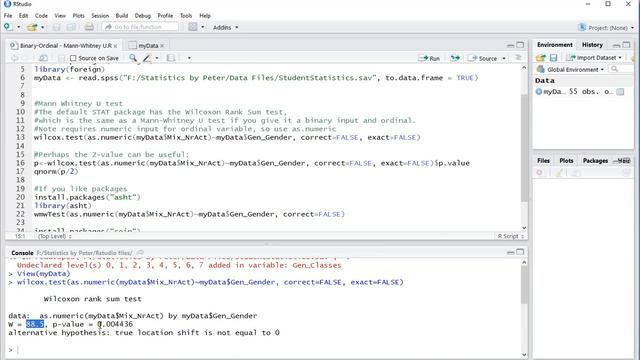This screenshot has height=360, width=640.
Task: Click the myData table view grid icon
Action: coord(620,92)
